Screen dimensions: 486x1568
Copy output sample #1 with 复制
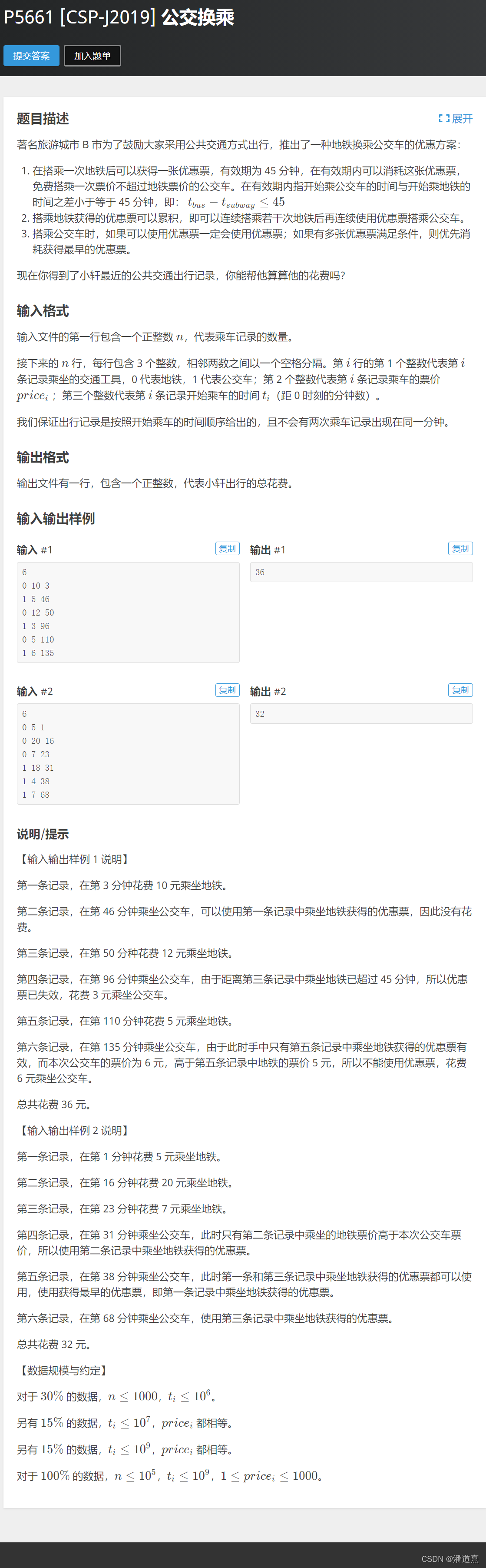(460, 549)
